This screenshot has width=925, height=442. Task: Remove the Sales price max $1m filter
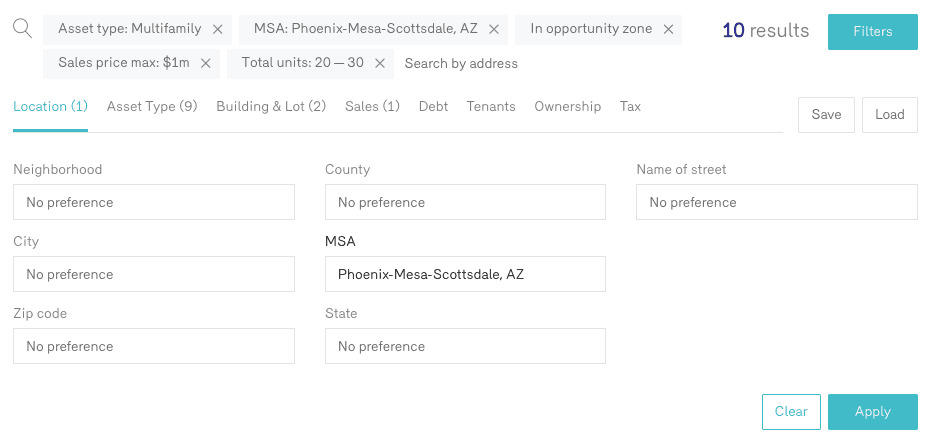tap(205, 64)
